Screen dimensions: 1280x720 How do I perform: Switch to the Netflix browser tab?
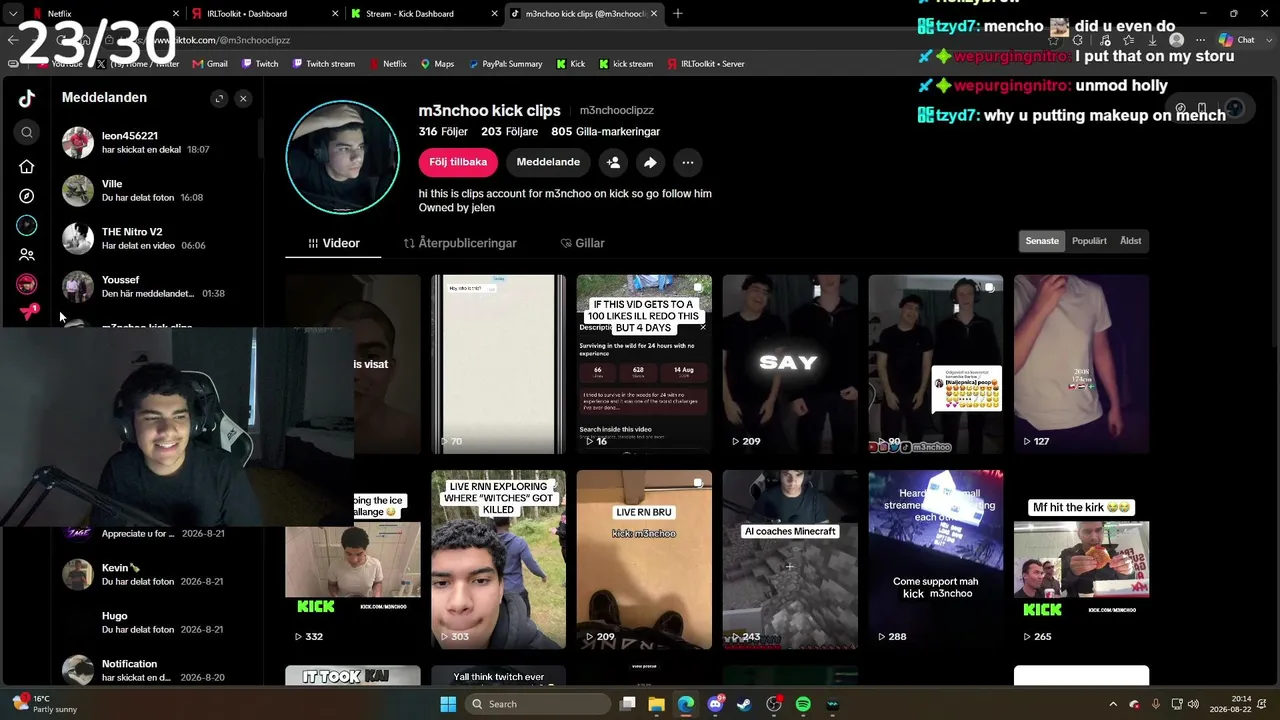click(105, 14)
